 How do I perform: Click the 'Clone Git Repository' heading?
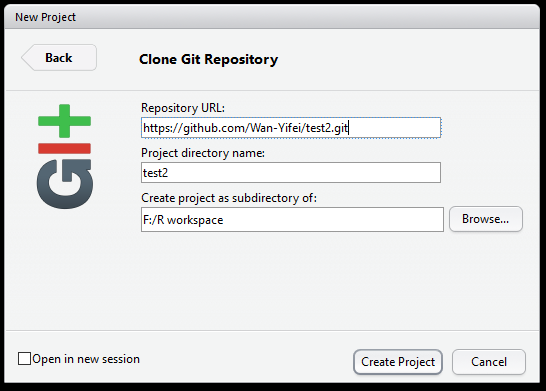[209, 59]
